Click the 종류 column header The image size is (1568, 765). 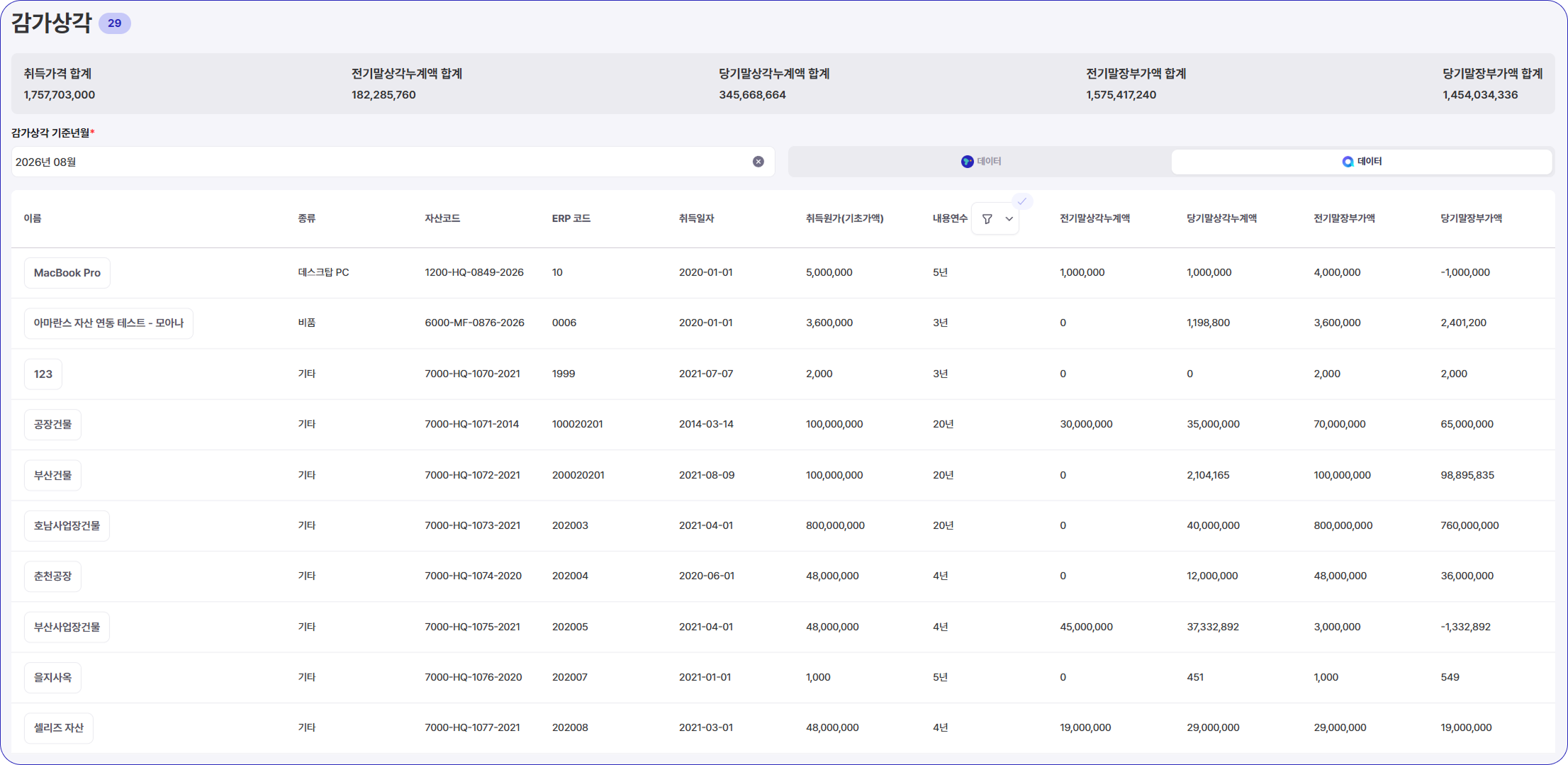click(x=307, y=218)
